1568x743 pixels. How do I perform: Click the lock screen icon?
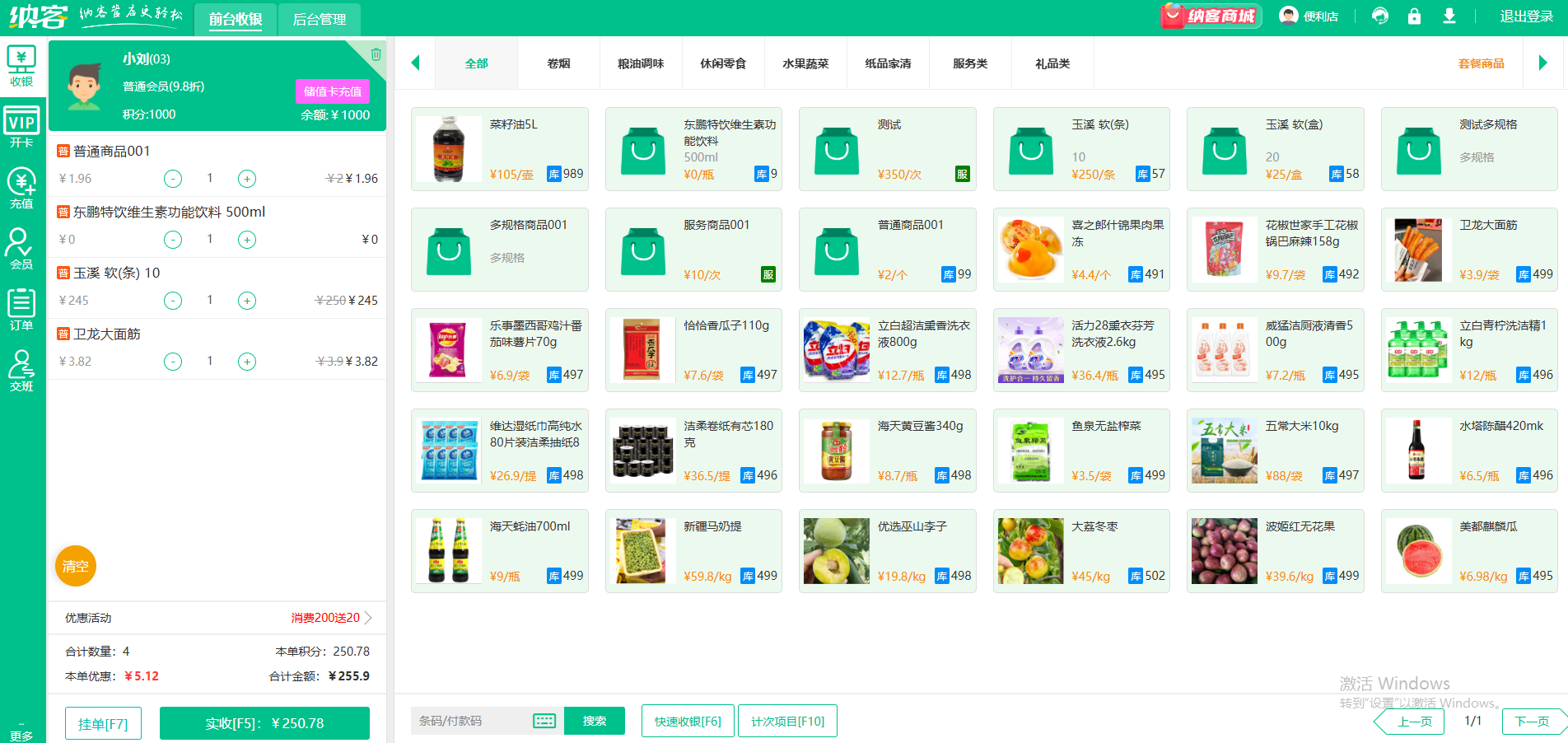tap(1414, 16)
